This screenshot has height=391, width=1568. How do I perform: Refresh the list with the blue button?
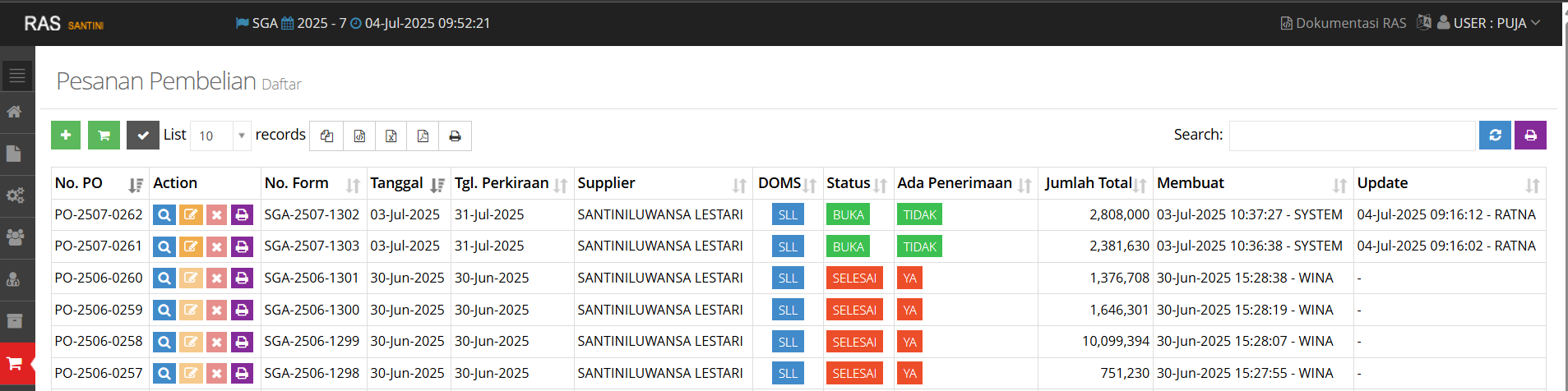point(1495,136)
